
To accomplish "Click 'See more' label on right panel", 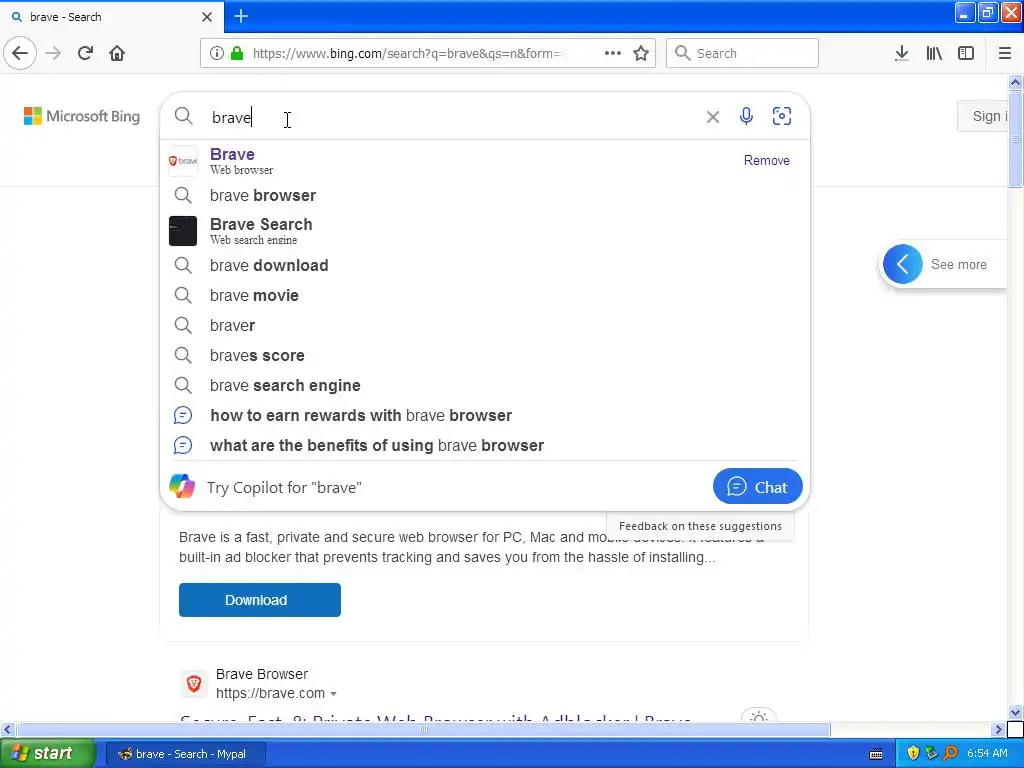I will tap(958, 264).
